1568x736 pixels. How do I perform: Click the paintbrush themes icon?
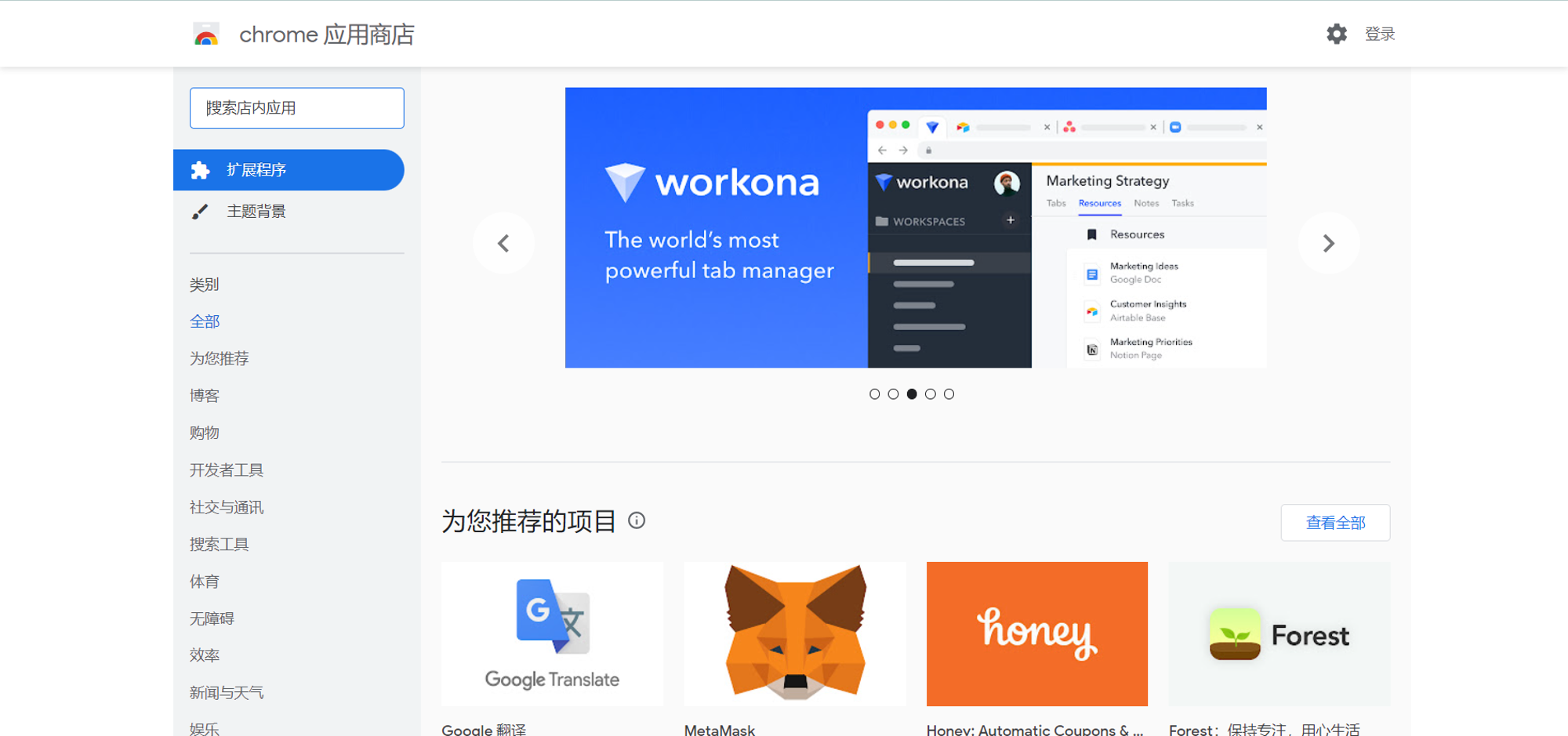click(x=201, y=212)
